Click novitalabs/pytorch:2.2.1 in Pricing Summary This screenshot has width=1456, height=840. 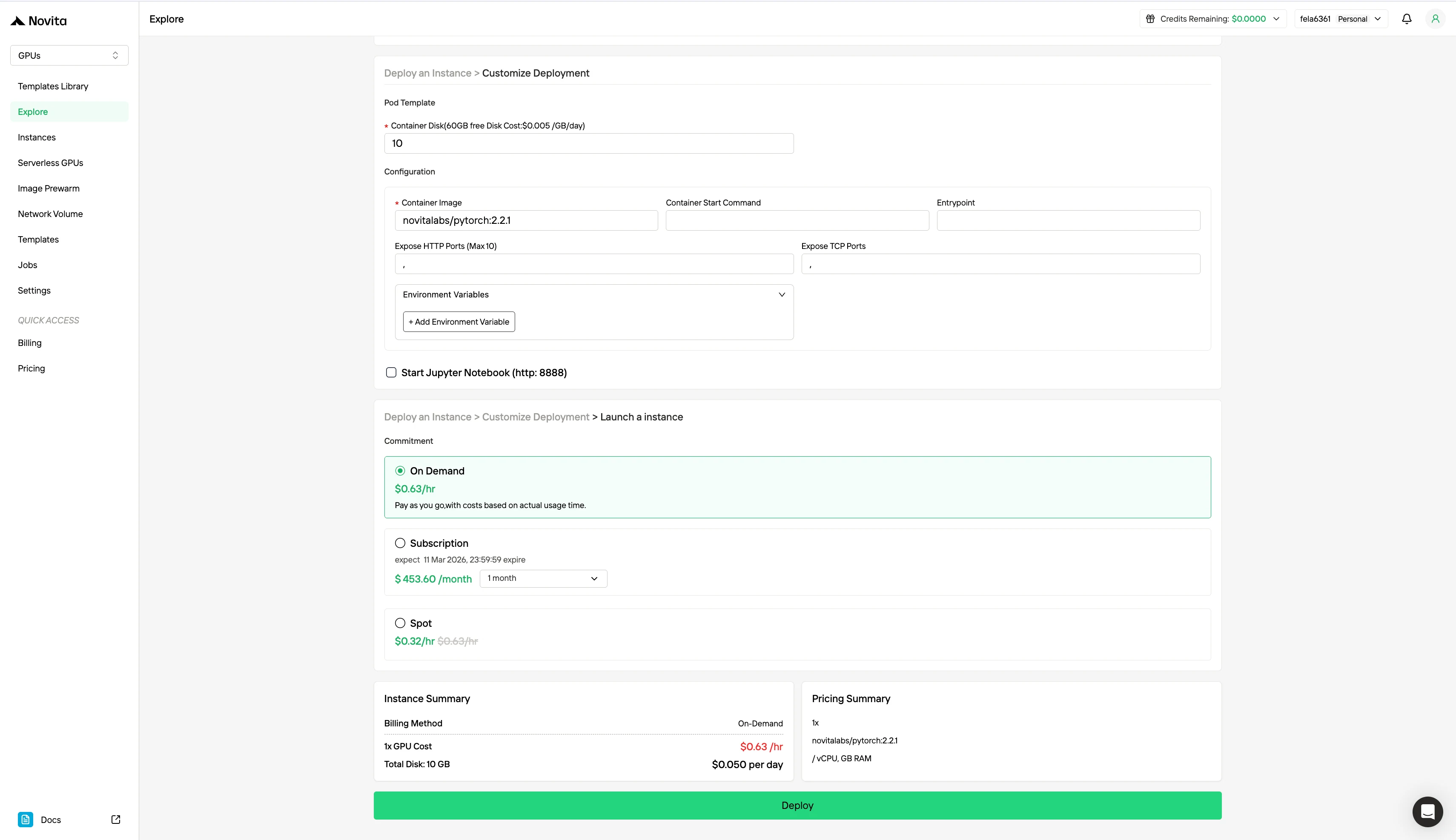pyautogui.click(x=855, y=741)
